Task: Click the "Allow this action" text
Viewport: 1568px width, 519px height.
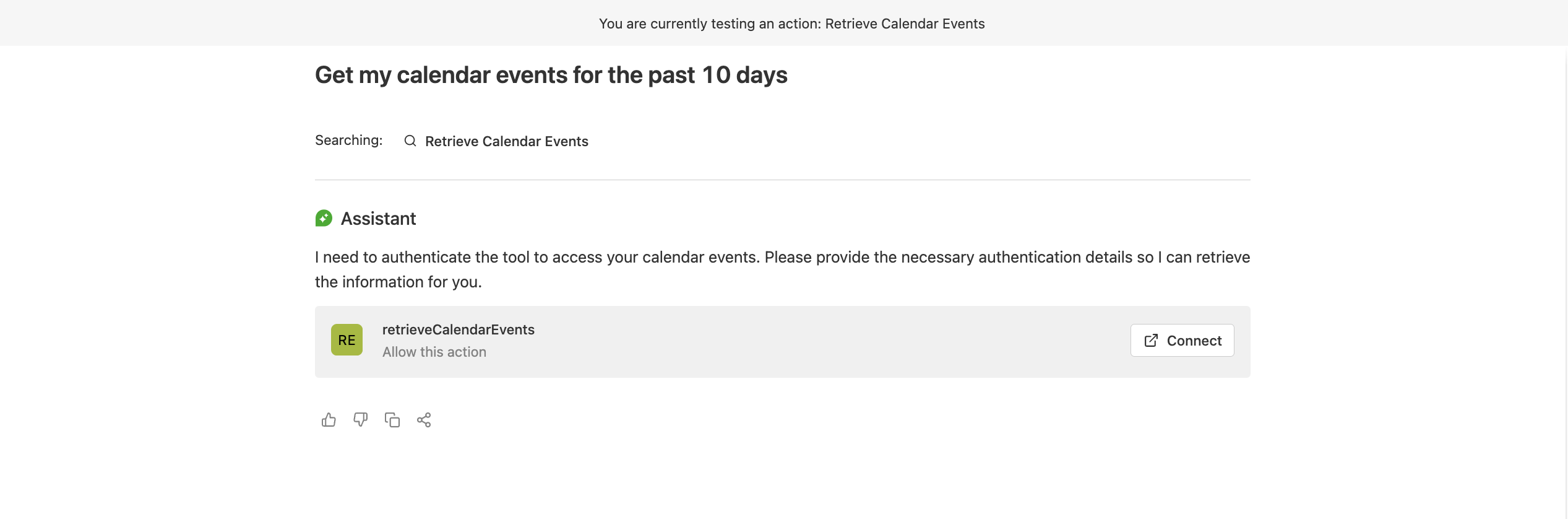Action: pyautogui.click(x=434, y=352)
